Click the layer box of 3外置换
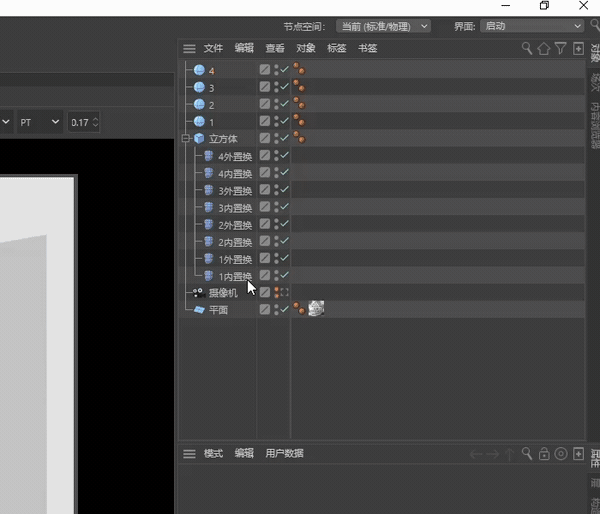600x514 pixels. (265, 189)
